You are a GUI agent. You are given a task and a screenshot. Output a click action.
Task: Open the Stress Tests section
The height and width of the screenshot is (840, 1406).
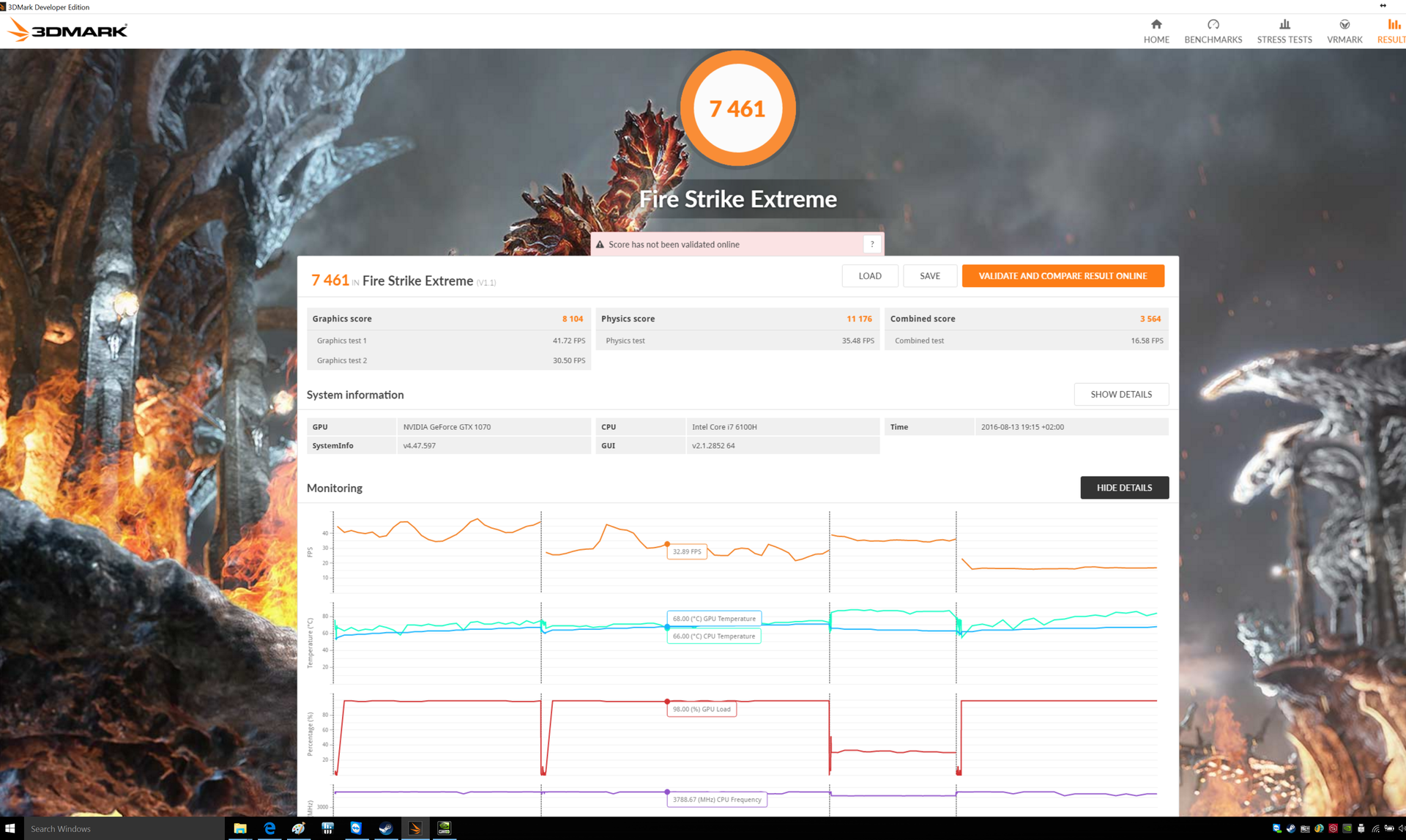tap(1284, 31)
